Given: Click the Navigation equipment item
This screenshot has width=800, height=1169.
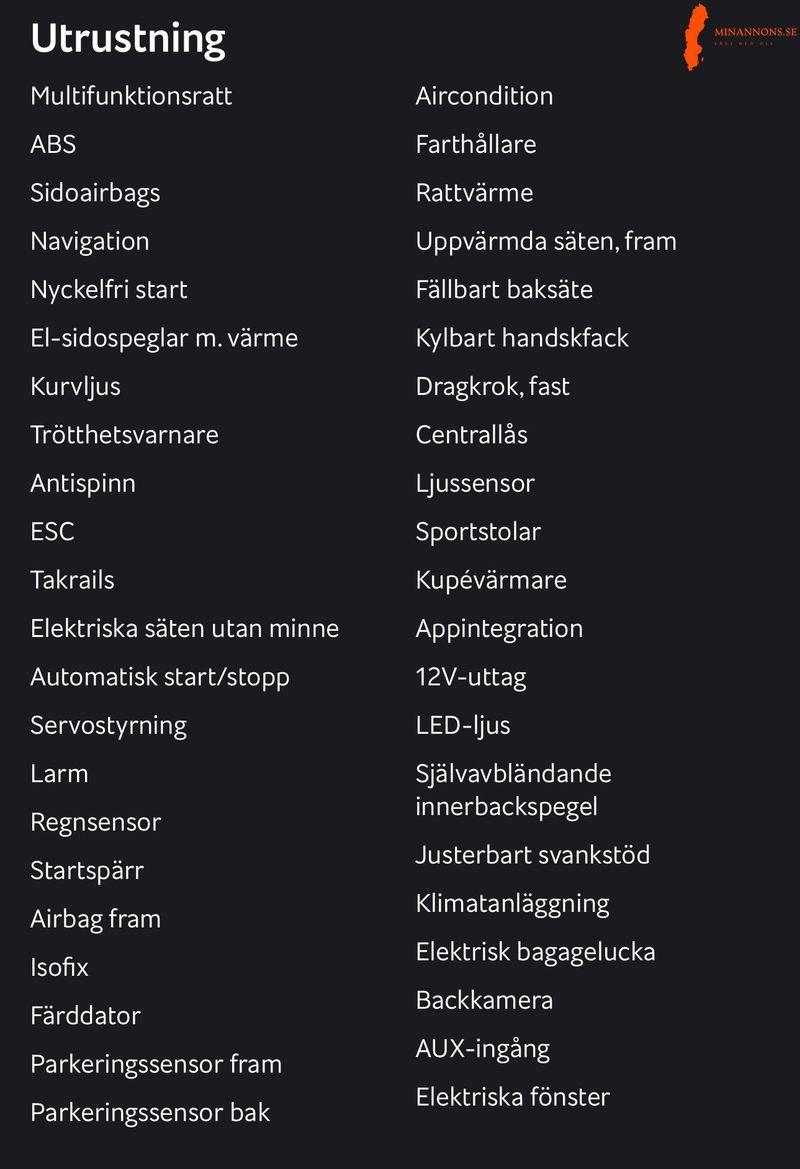Looking at the screenshot, I should (89, 242).
